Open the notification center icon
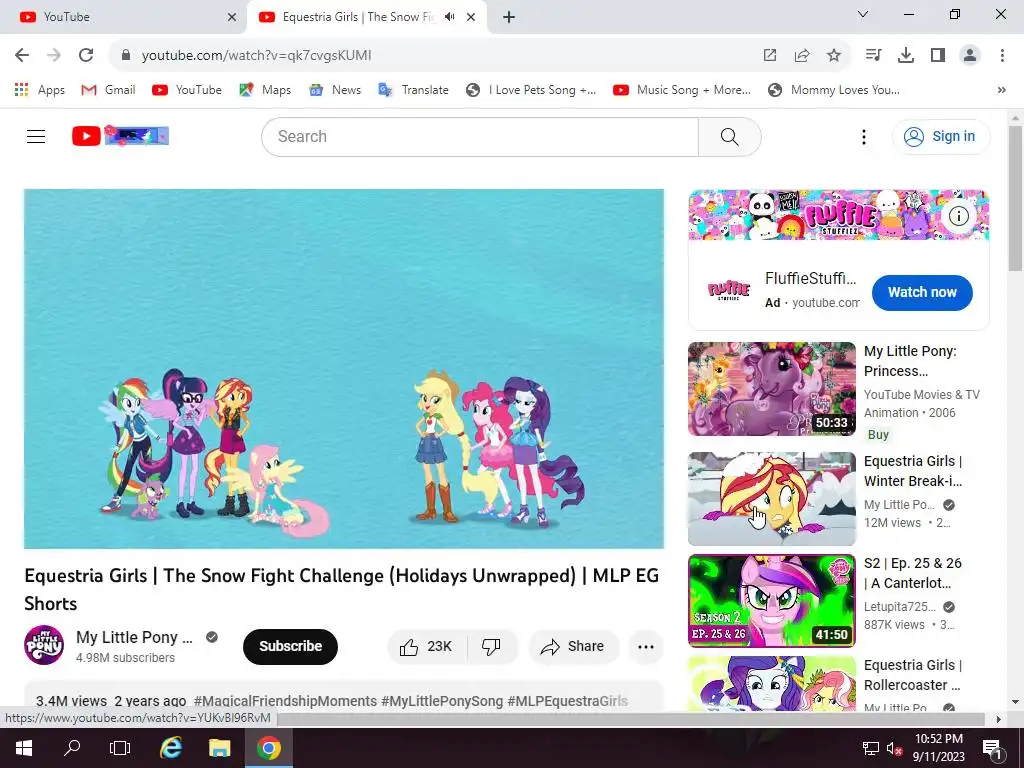 click(x=991, y=748)
